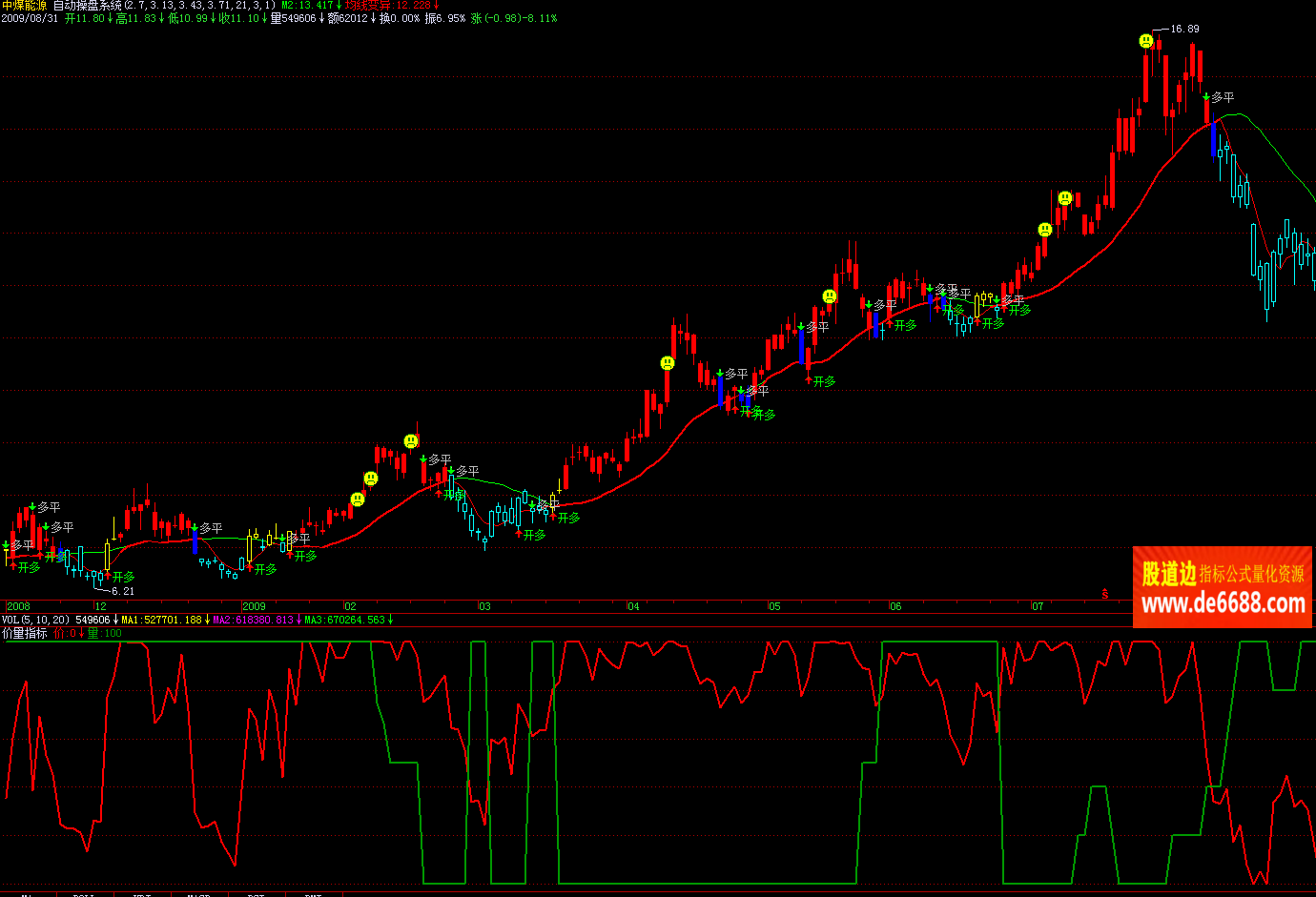The height and width of the screenshot is (897, 1316).
Task: Select the 12 month marker on the time axis
Action: (101, 606)
